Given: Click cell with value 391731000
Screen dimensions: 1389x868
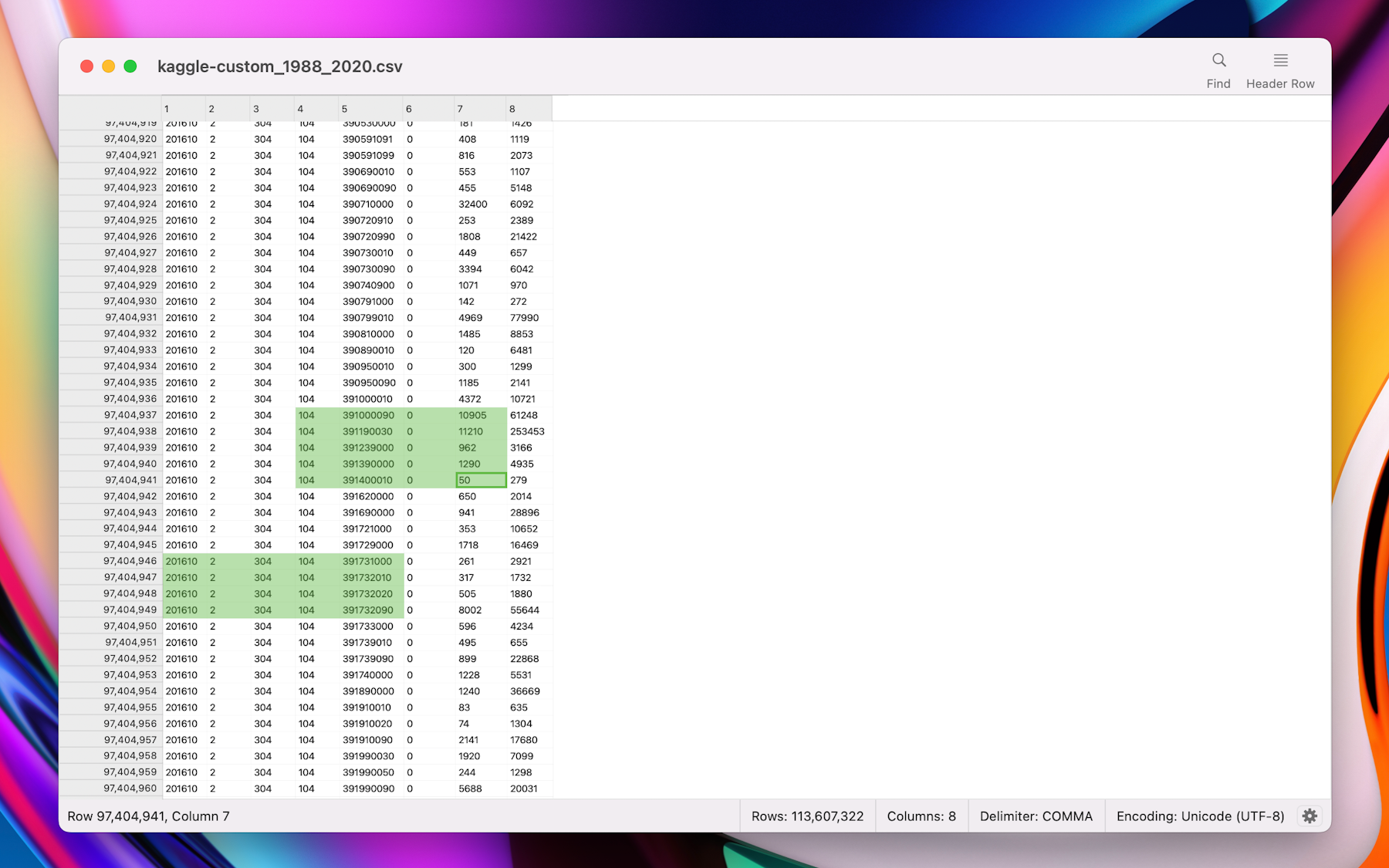Looking at the screenshot, I should coord(367,561).
